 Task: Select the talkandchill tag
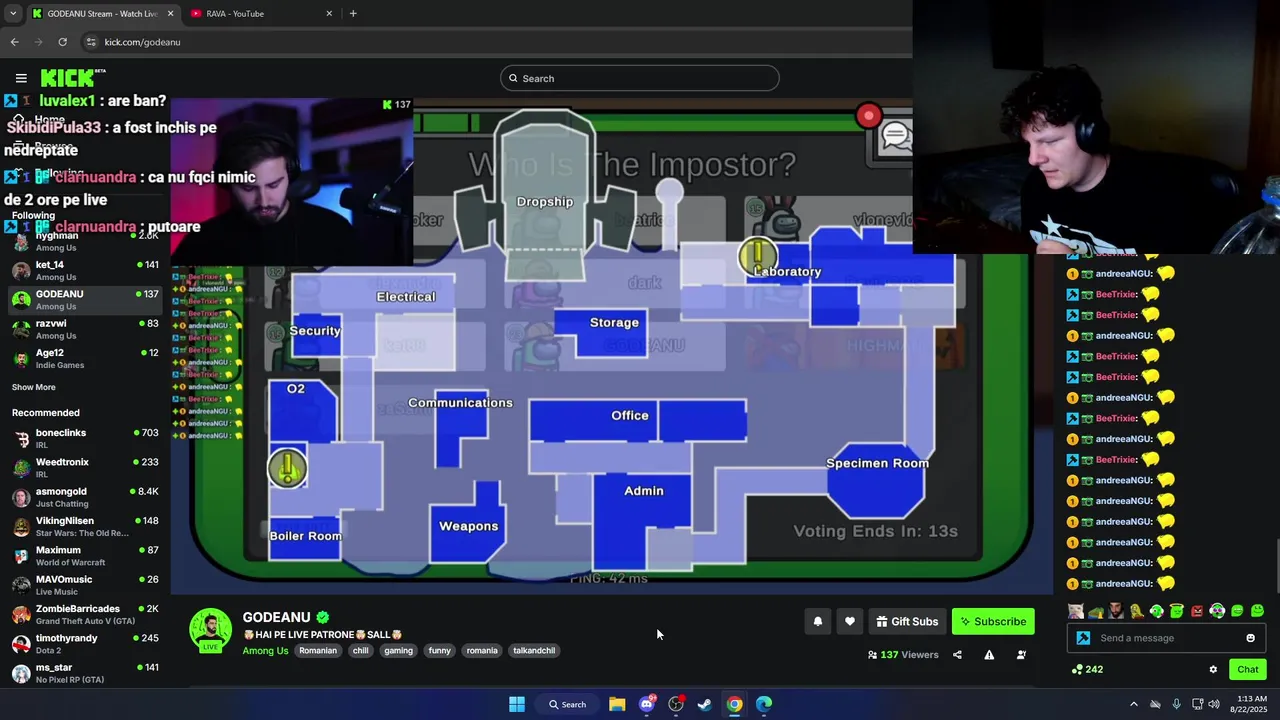(534, 650)
